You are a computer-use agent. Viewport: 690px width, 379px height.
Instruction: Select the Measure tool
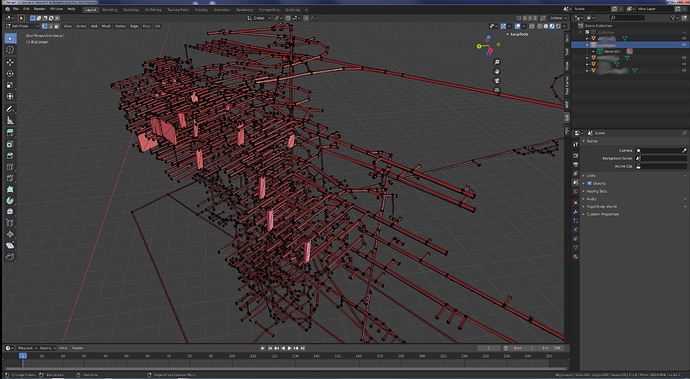pos(10,121)
